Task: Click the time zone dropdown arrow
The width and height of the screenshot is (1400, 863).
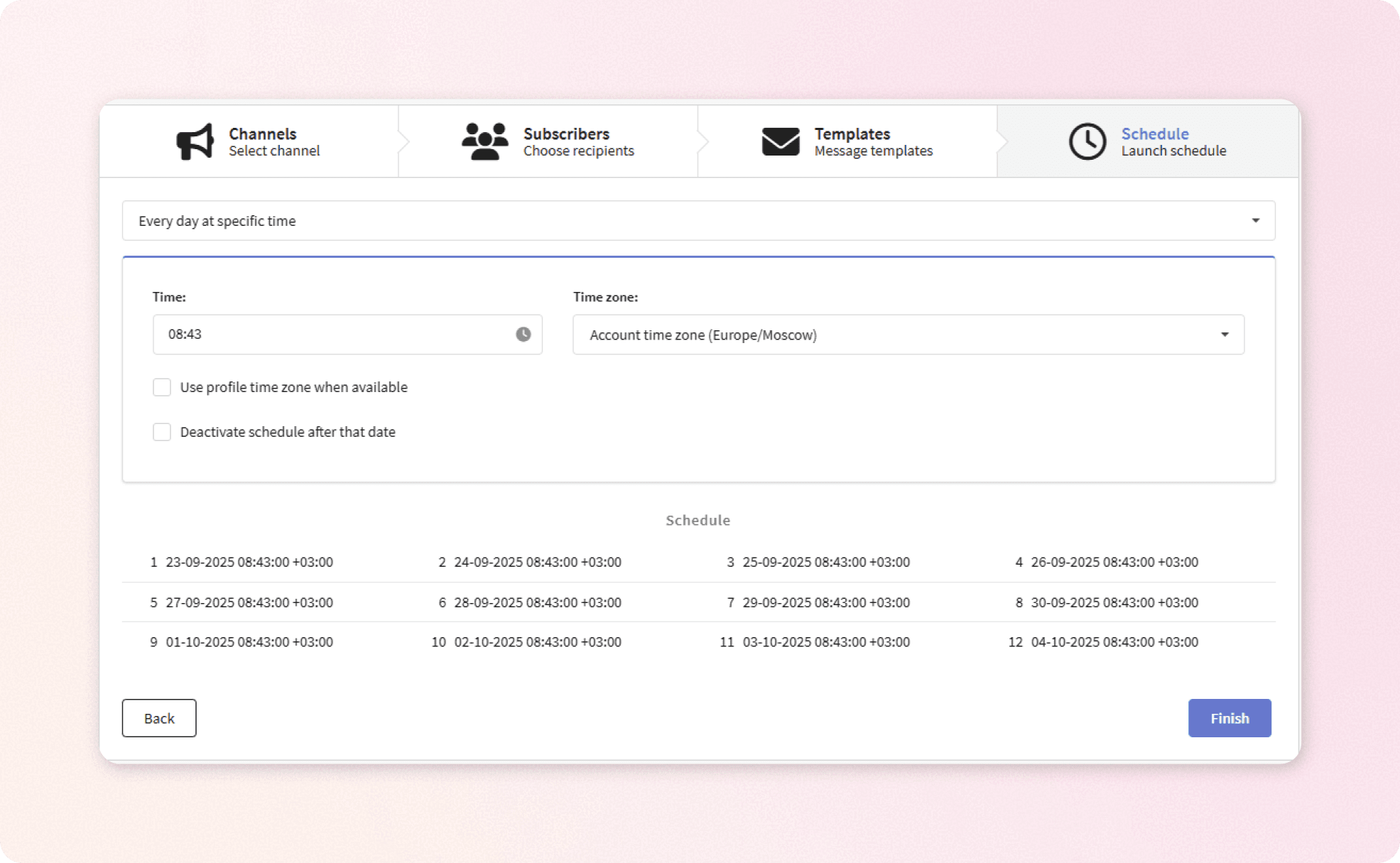Action: pos(1225,335)
